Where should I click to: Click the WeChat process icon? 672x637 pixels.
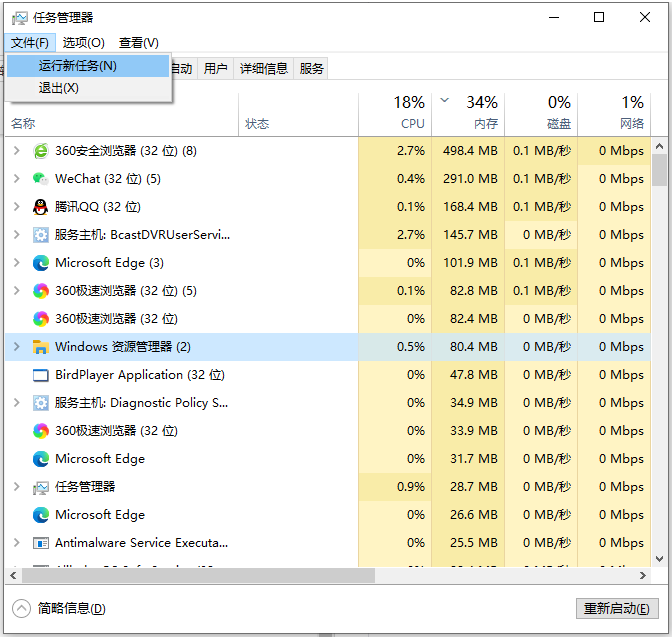coord(41,179)
